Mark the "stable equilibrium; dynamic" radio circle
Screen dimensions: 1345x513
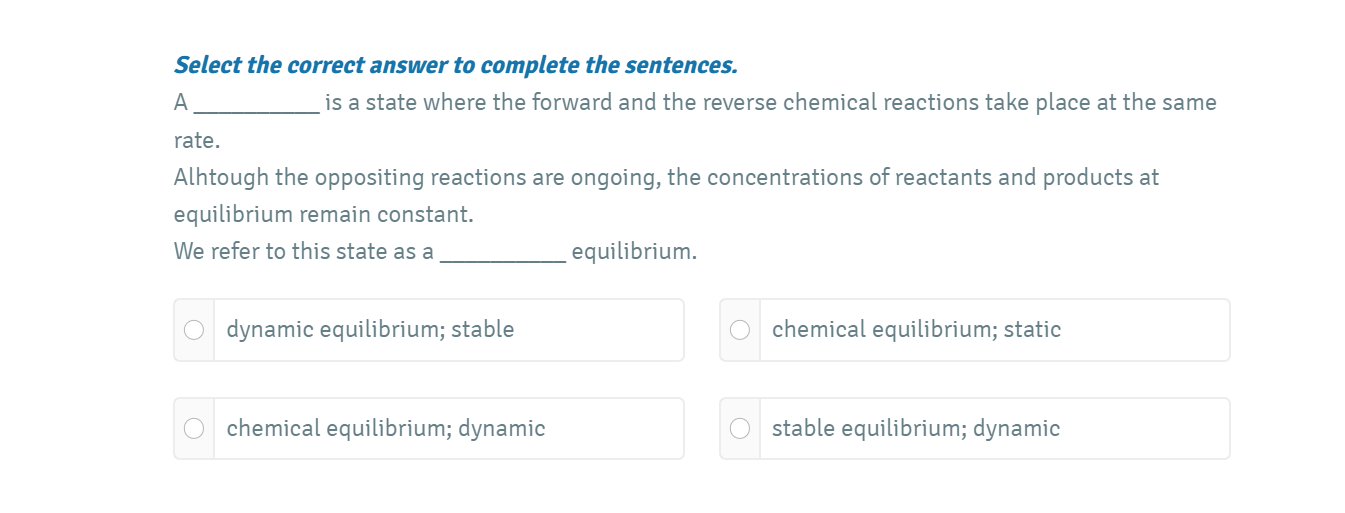coord(740,429)
